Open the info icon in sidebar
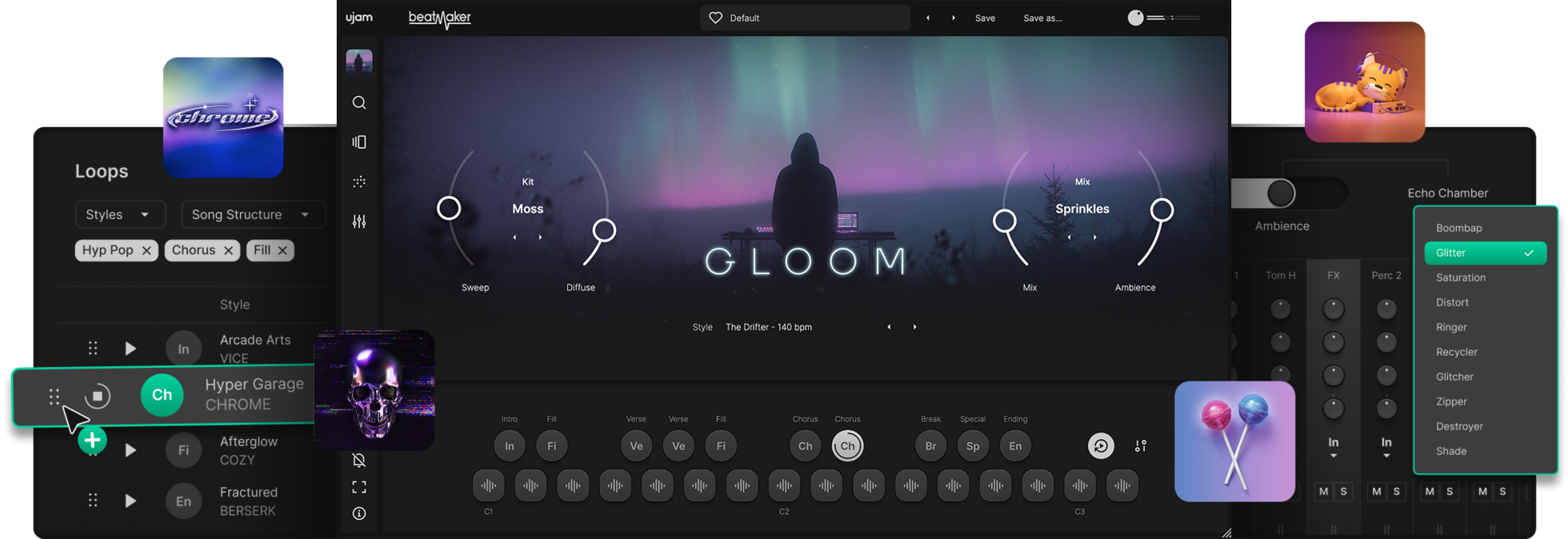Image resolution: width=1568 pixels, height=539 pixels. tap(359, 513)
